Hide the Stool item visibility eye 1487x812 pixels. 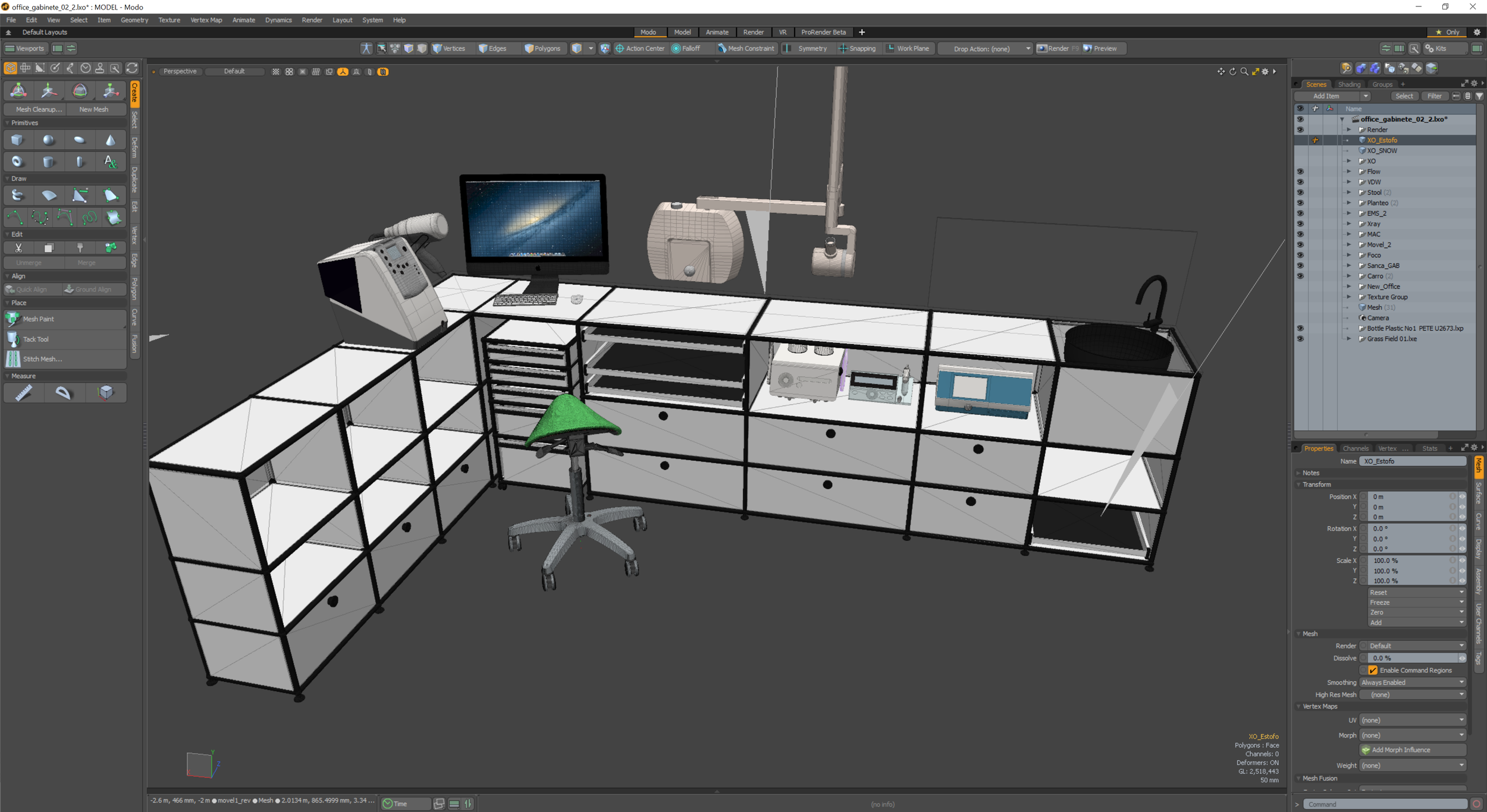(x=1300, y=193)
